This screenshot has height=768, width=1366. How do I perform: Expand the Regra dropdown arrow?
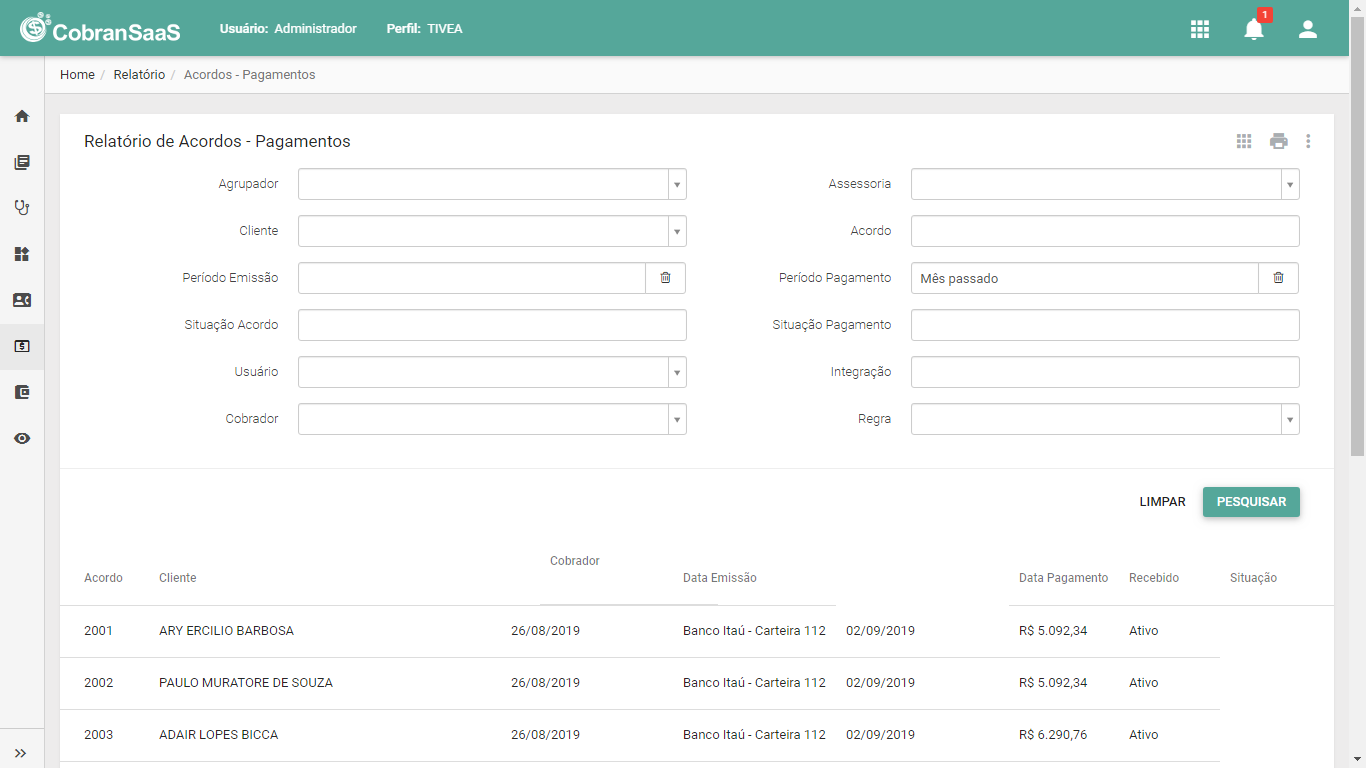(x=1290, y=419)
